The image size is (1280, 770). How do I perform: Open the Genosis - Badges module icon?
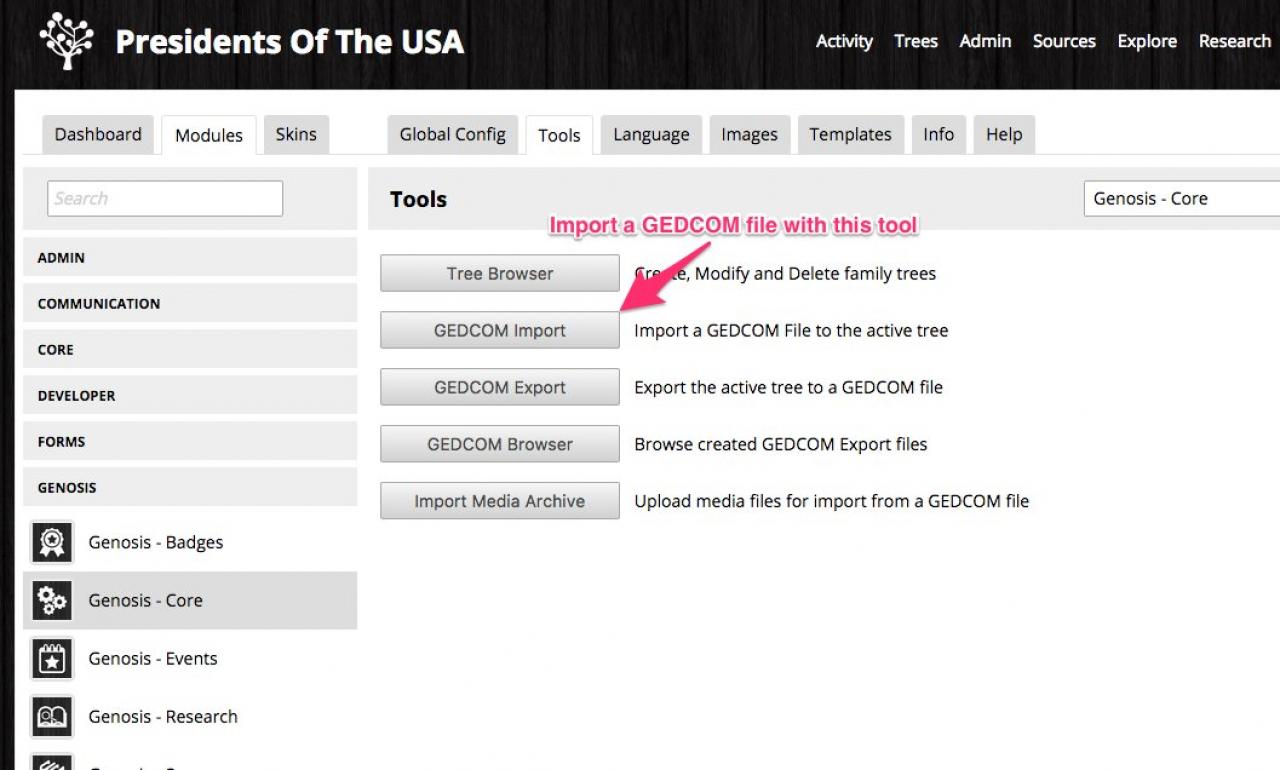pos(51,543)
